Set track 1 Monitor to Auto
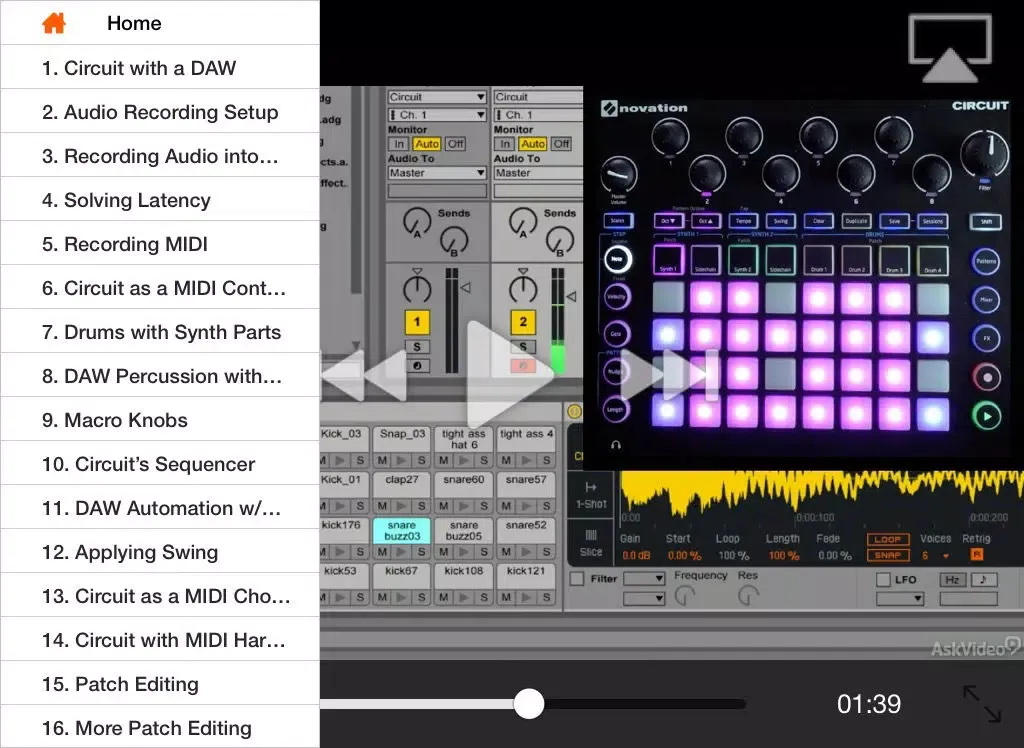This screenshot has width=1024, height=748. click(427, 144)
